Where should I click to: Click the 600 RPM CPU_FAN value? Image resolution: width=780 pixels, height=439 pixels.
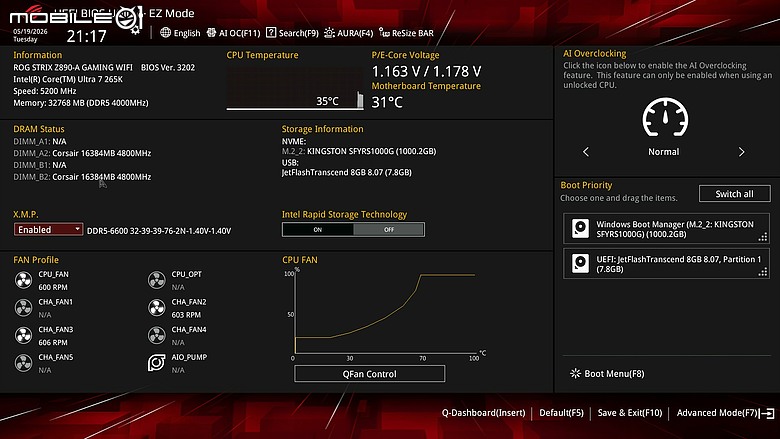coord(53,287)
